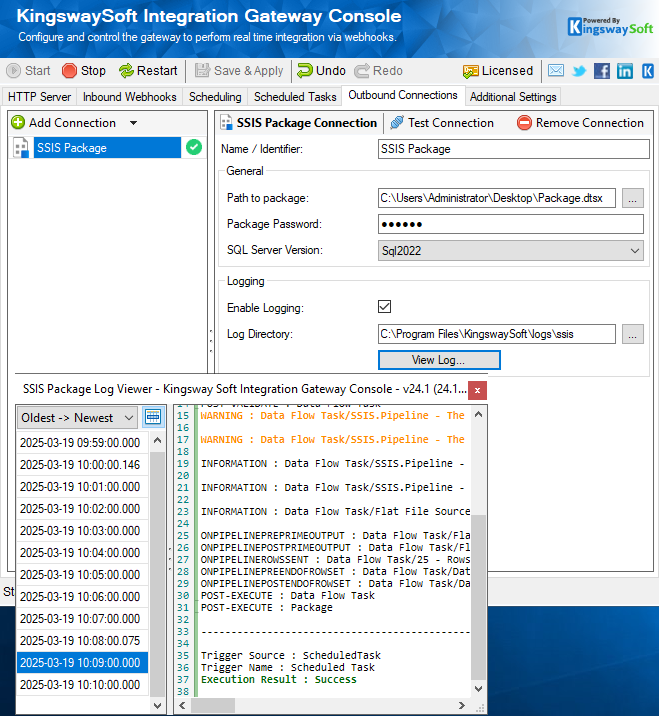Image resolution: width=659 pixels, height=716 pixels.
Task: Select the 2025-03-19 10:05:00.000 log entry
Action: (x=80, y=575)
